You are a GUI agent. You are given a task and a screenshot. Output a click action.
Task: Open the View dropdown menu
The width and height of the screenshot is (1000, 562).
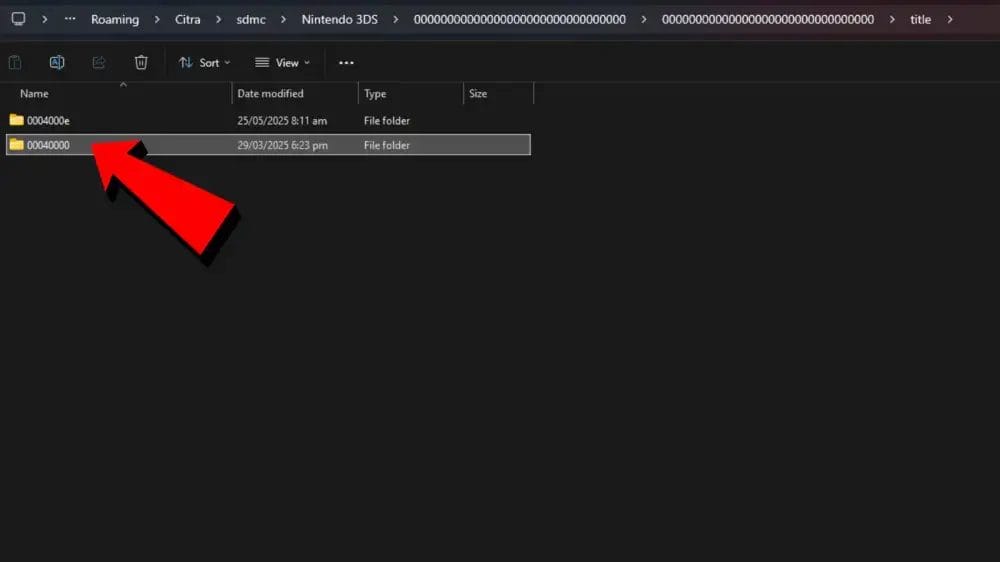pyautogui.click(x=282, y=62)
